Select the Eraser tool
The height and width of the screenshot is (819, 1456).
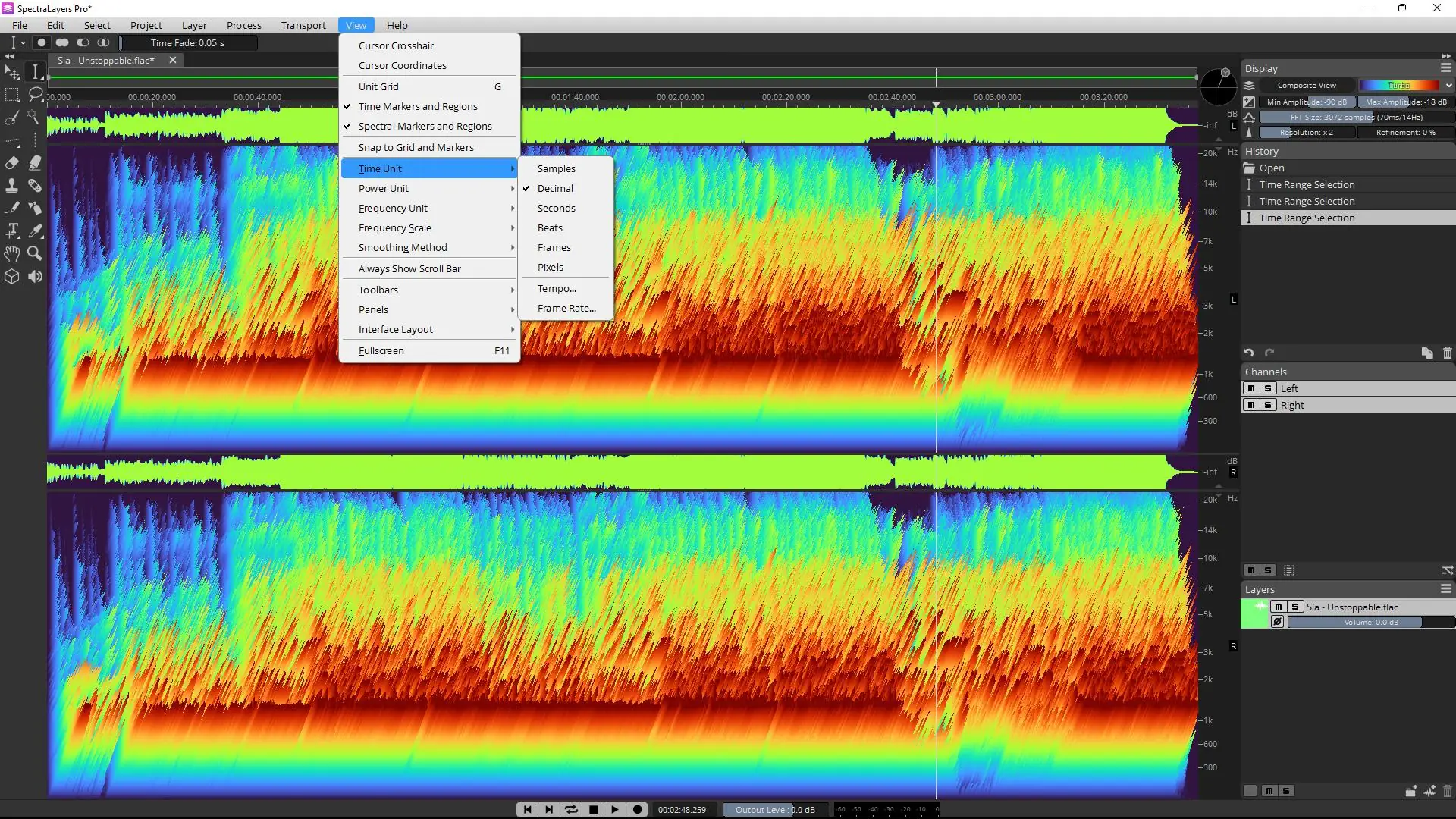point(12,163)
